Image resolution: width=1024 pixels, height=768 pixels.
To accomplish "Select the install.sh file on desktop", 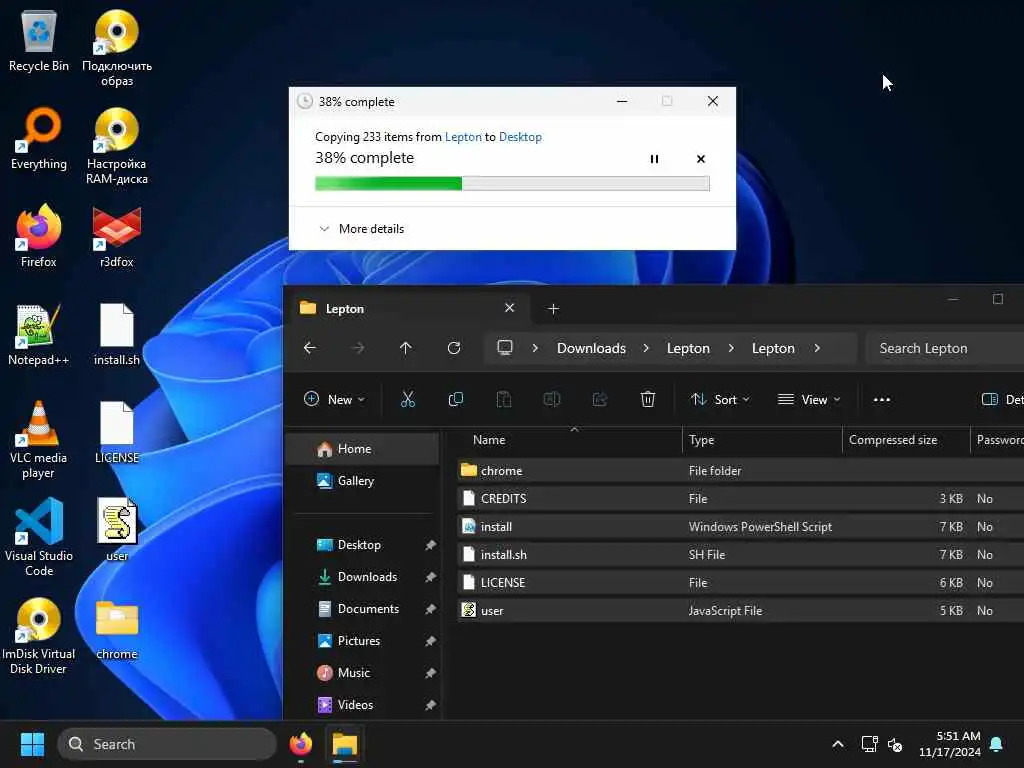I will pyautogui.click(x=117, y=334).
